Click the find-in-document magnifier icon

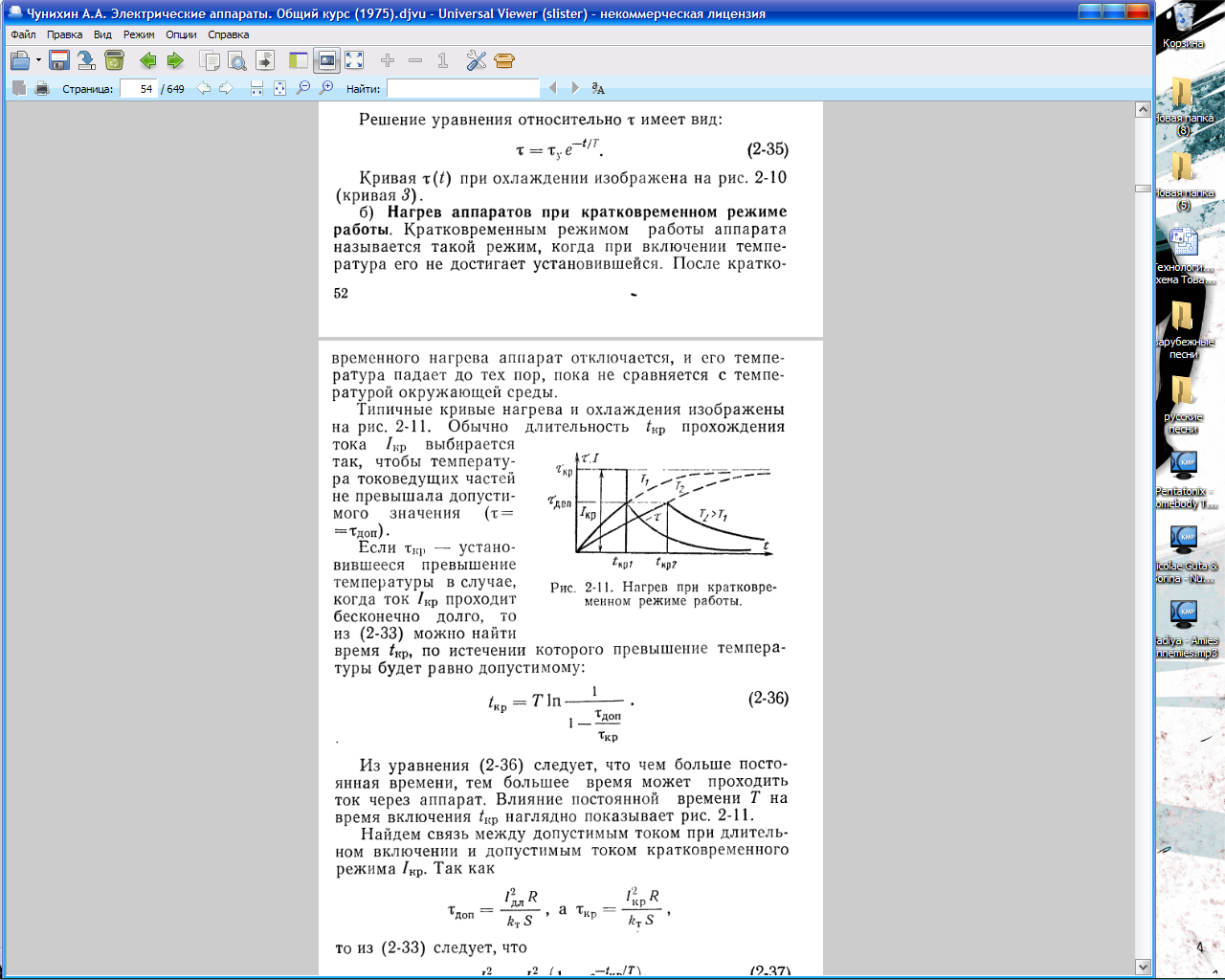[x=236, y=60]
